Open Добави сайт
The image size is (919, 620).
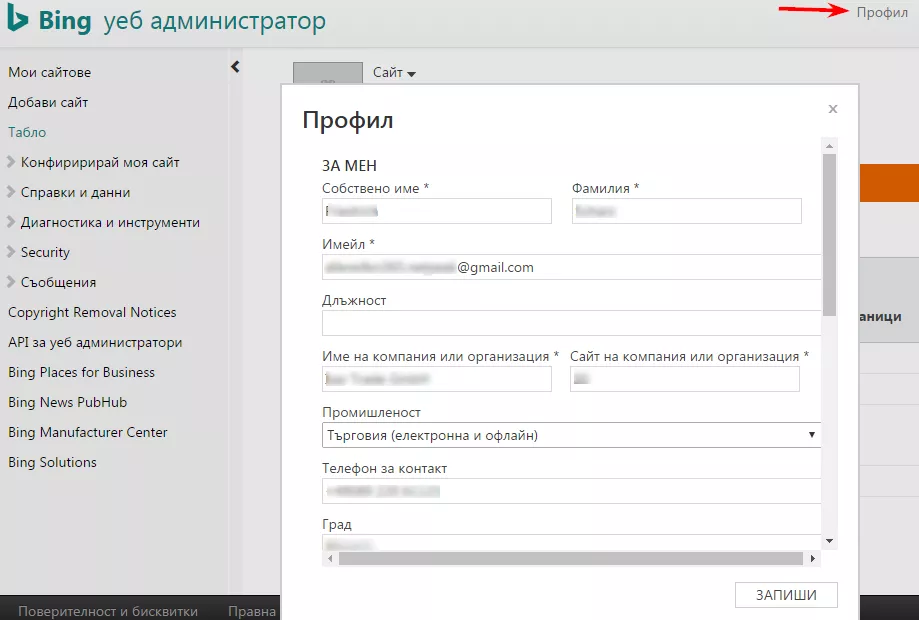pos(48,102)
